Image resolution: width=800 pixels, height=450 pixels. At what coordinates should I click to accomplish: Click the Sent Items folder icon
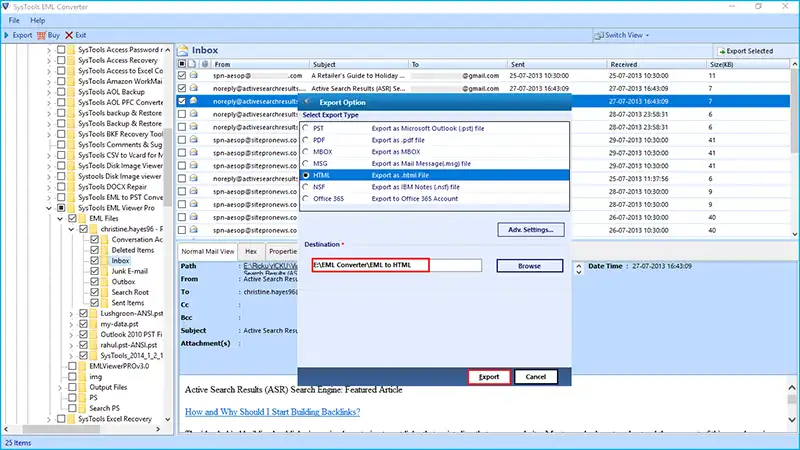tap(105, 303)
